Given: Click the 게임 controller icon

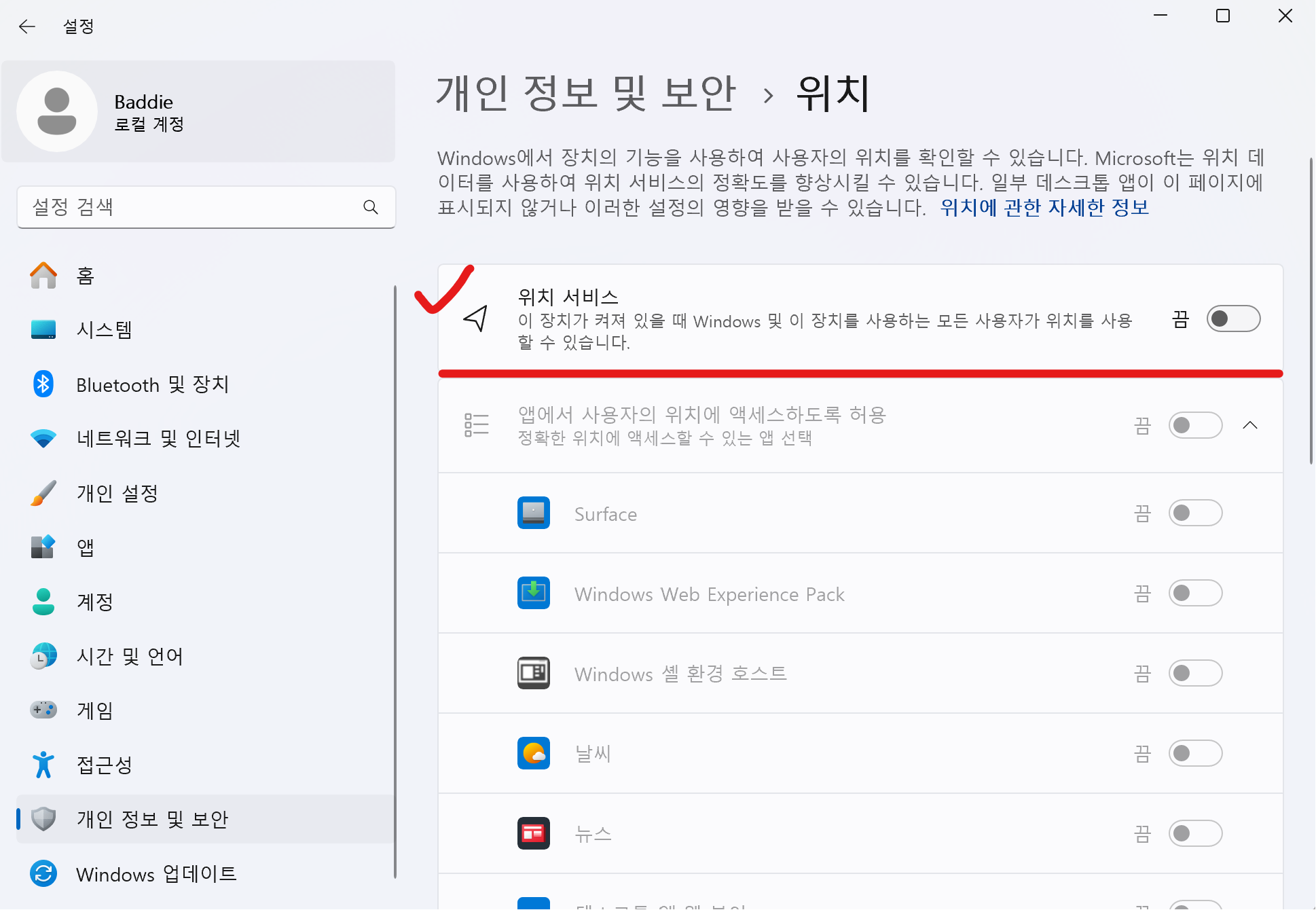Looking at the screenshot, I should pos(43,710).
